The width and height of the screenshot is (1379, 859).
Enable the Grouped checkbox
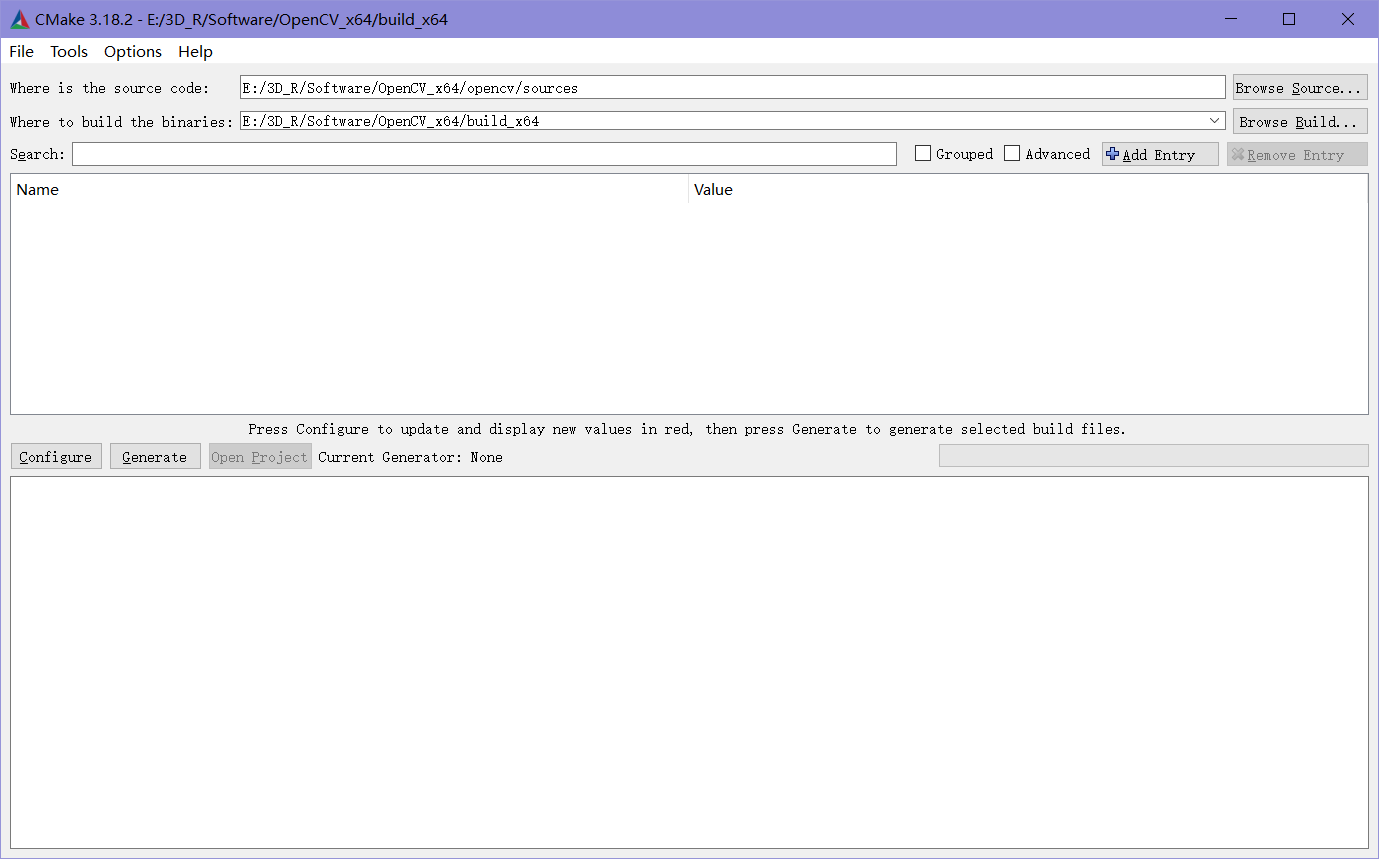923,154
